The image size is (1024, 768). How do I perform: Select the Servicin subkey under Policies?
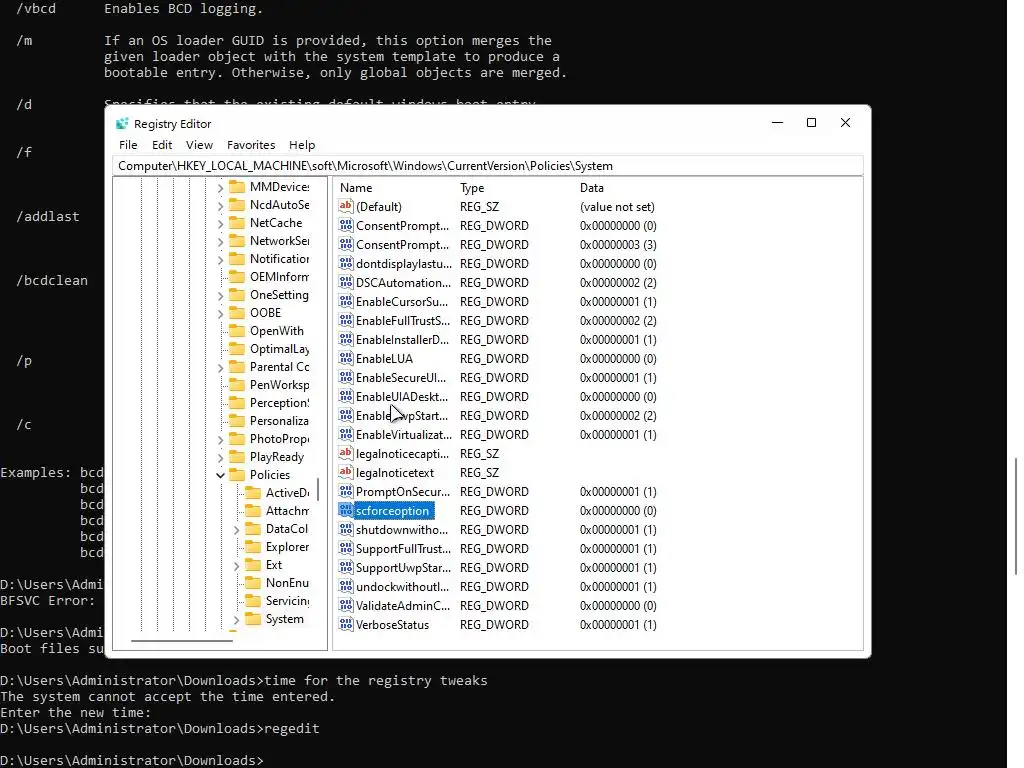tap(287, 600)
